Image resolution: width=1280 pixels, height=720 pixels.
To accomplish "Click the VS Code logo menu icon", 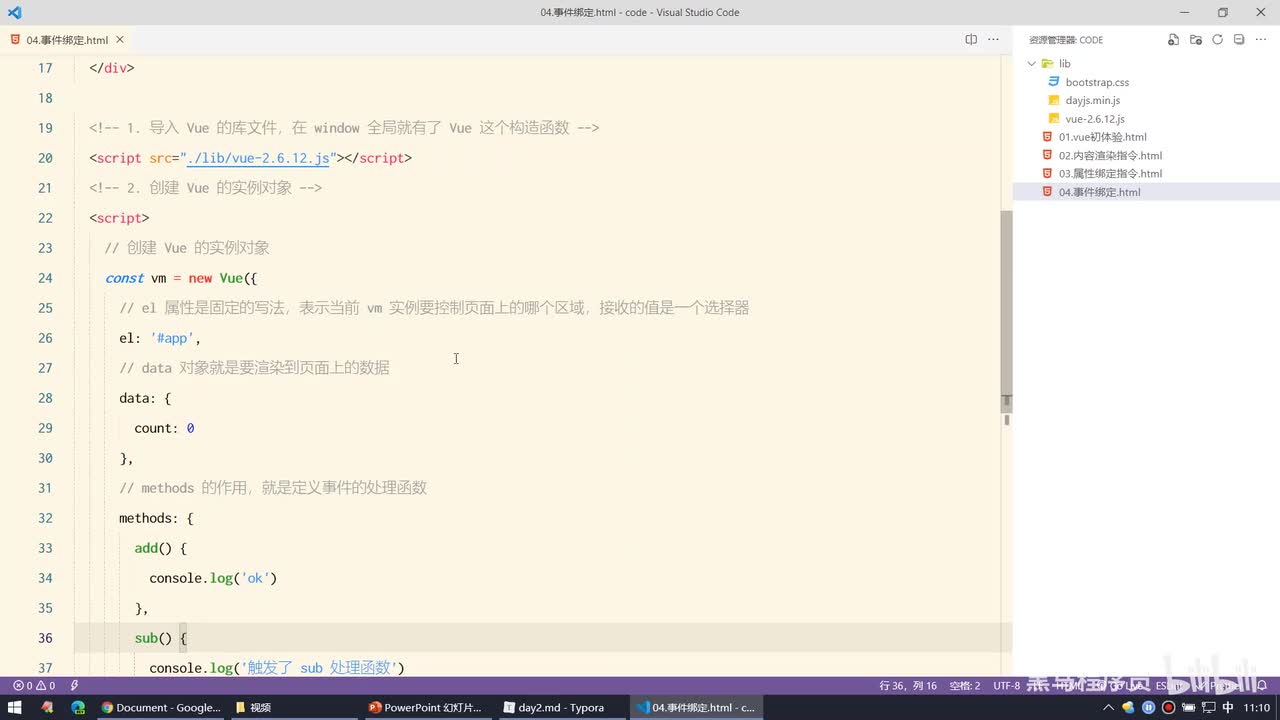I will tap(14, 12).
